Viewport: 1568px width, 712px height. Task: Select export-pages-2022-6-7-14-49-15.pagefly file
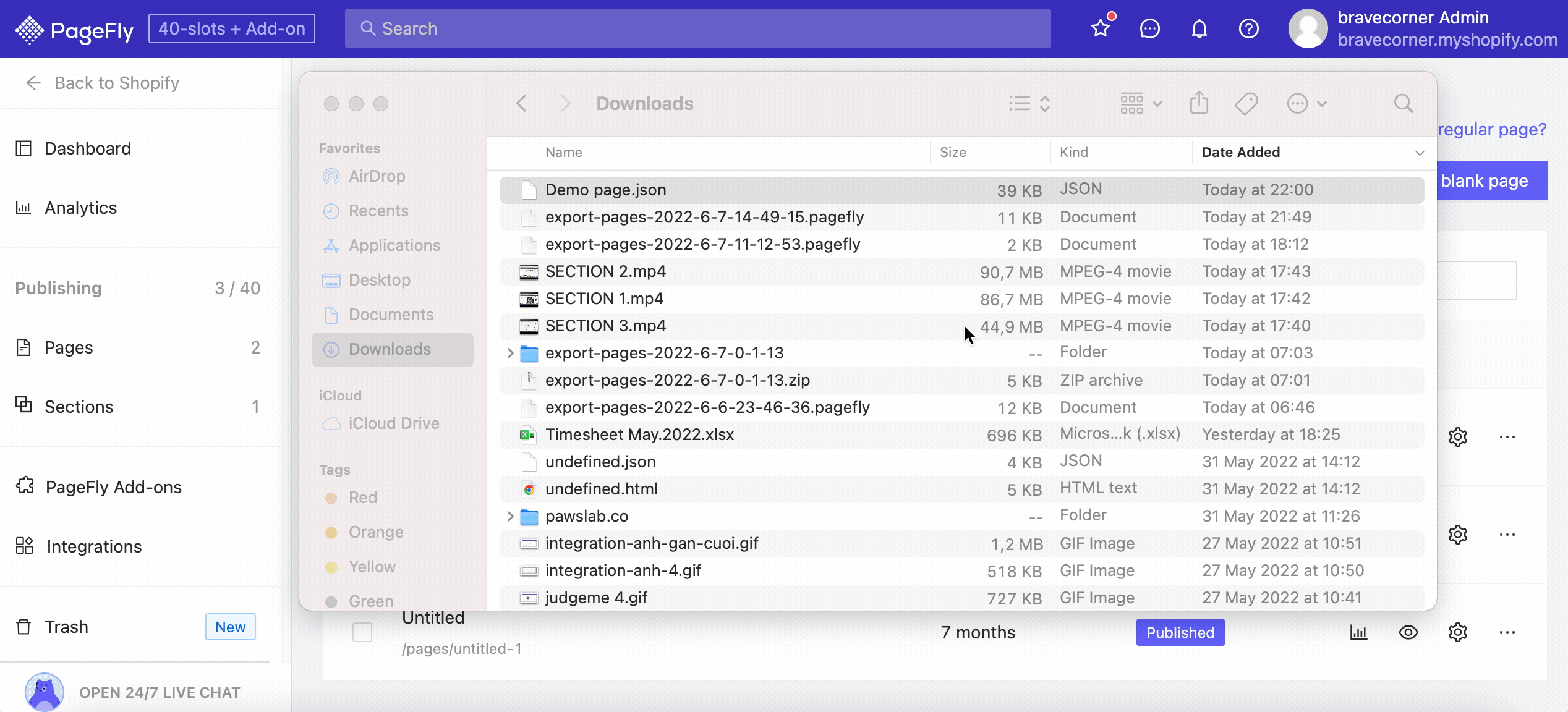coord(962,217)
